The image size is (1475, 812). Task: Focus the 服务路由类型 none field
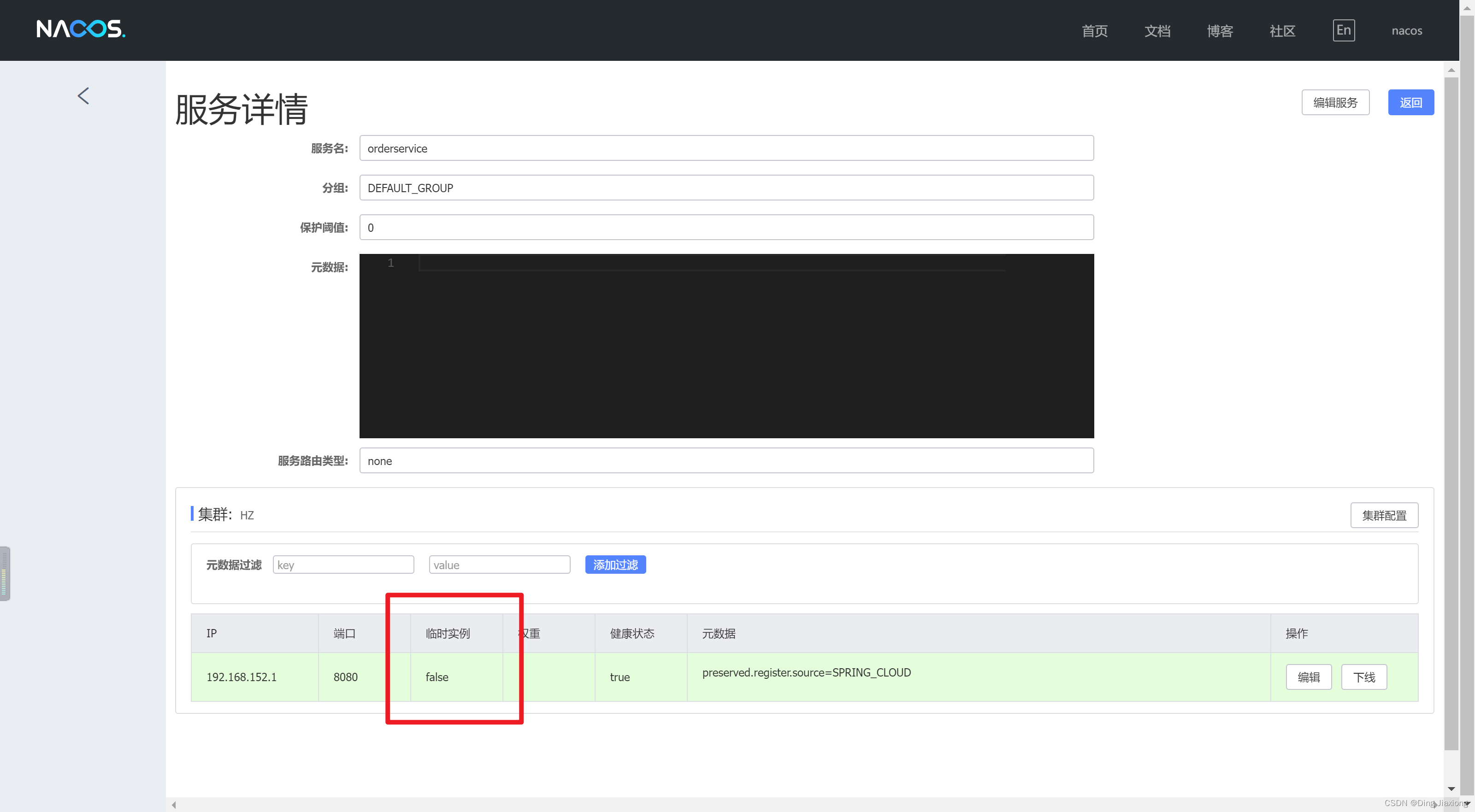coord(726,460)
